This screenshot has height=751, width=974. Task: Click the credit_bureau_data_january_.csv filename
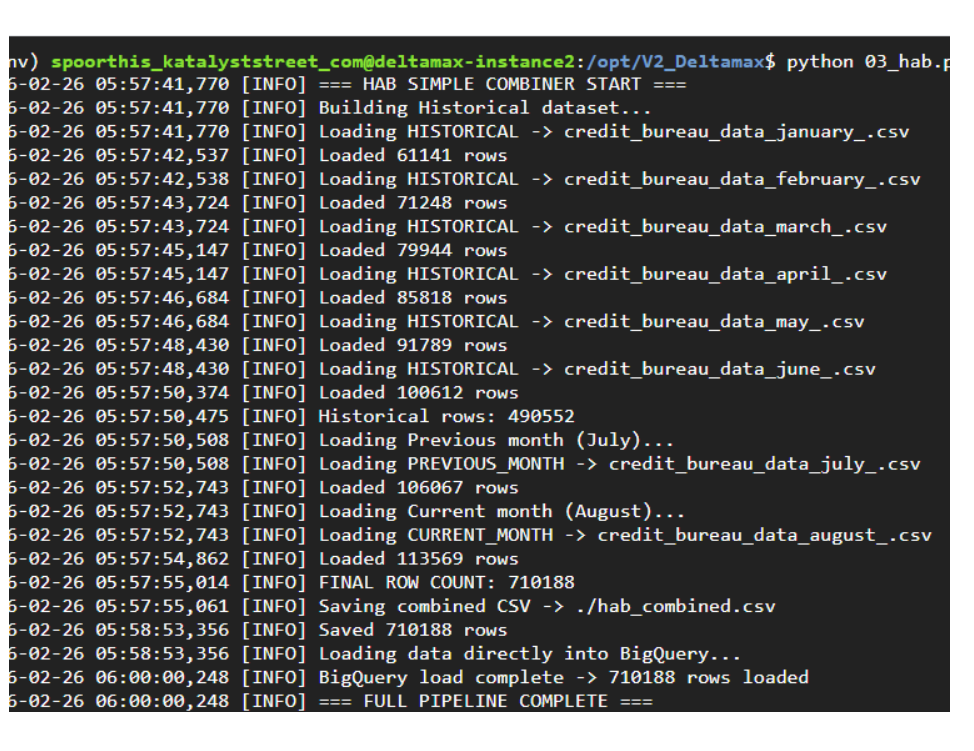tap(736, 132)
